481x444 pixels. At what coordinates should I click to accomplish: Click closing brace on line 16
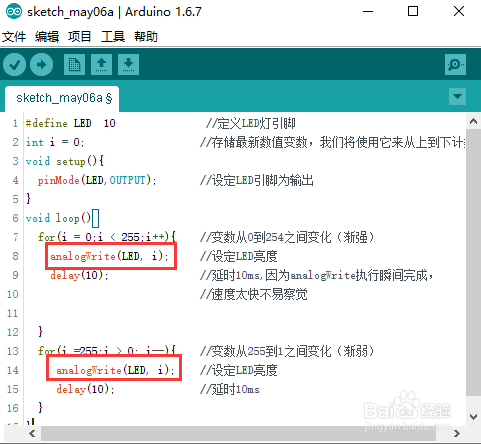(40, 408)
